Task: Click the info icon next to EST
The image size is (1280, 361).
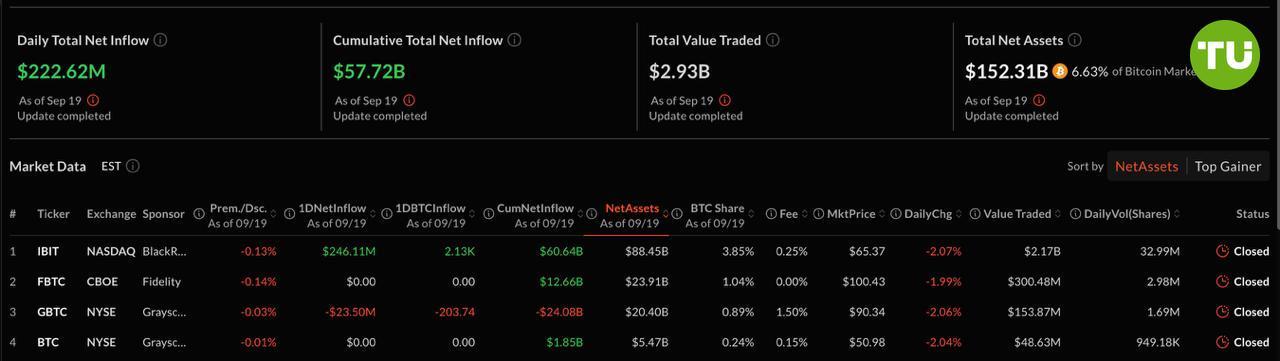Action: point(133,166)
